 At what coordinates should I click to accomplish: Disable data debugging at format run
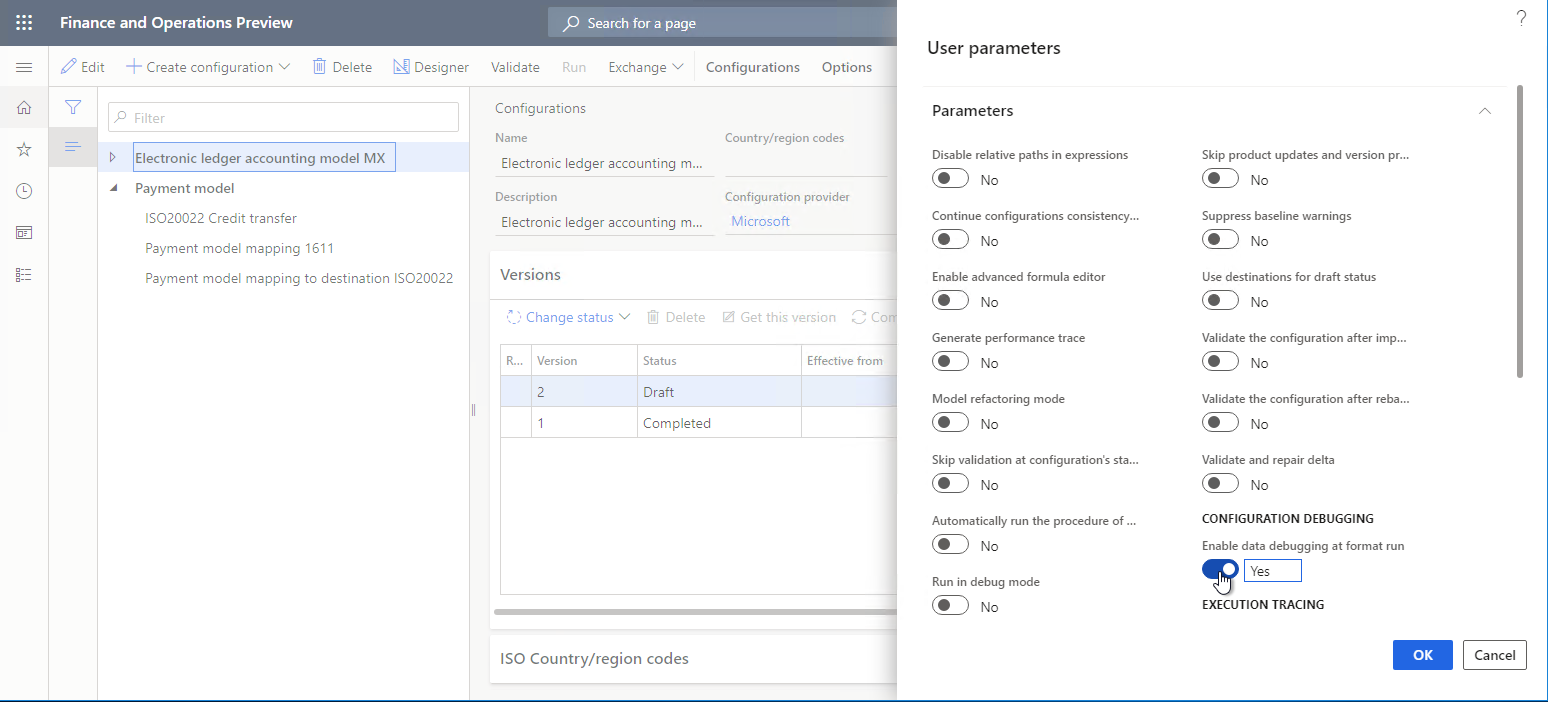[x=1220, y=569]
